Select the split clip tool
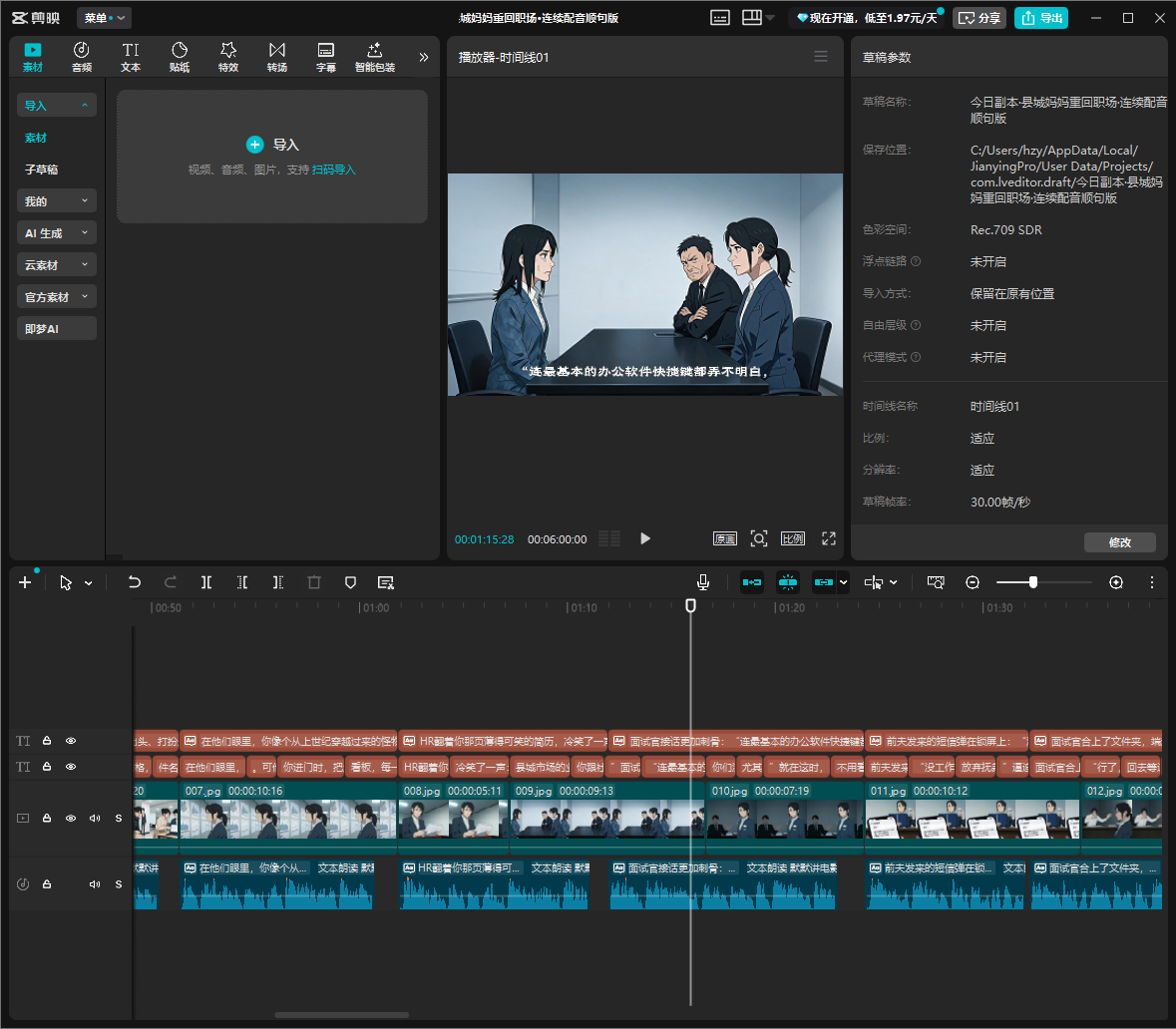 (206, 582)
